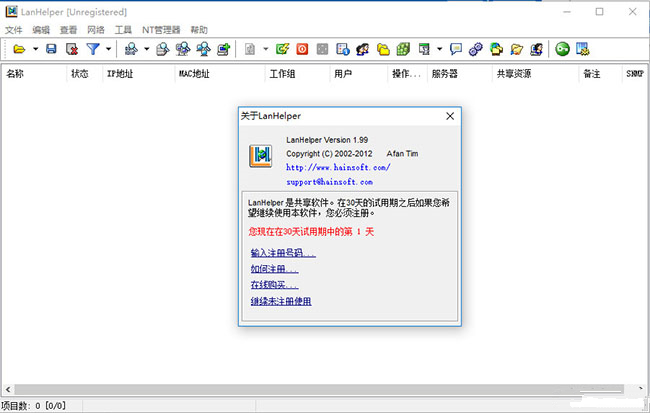The image size is (650, 413).
Task: Click the red power button icon
Action: pyautogui.click(x=302, y=49)
